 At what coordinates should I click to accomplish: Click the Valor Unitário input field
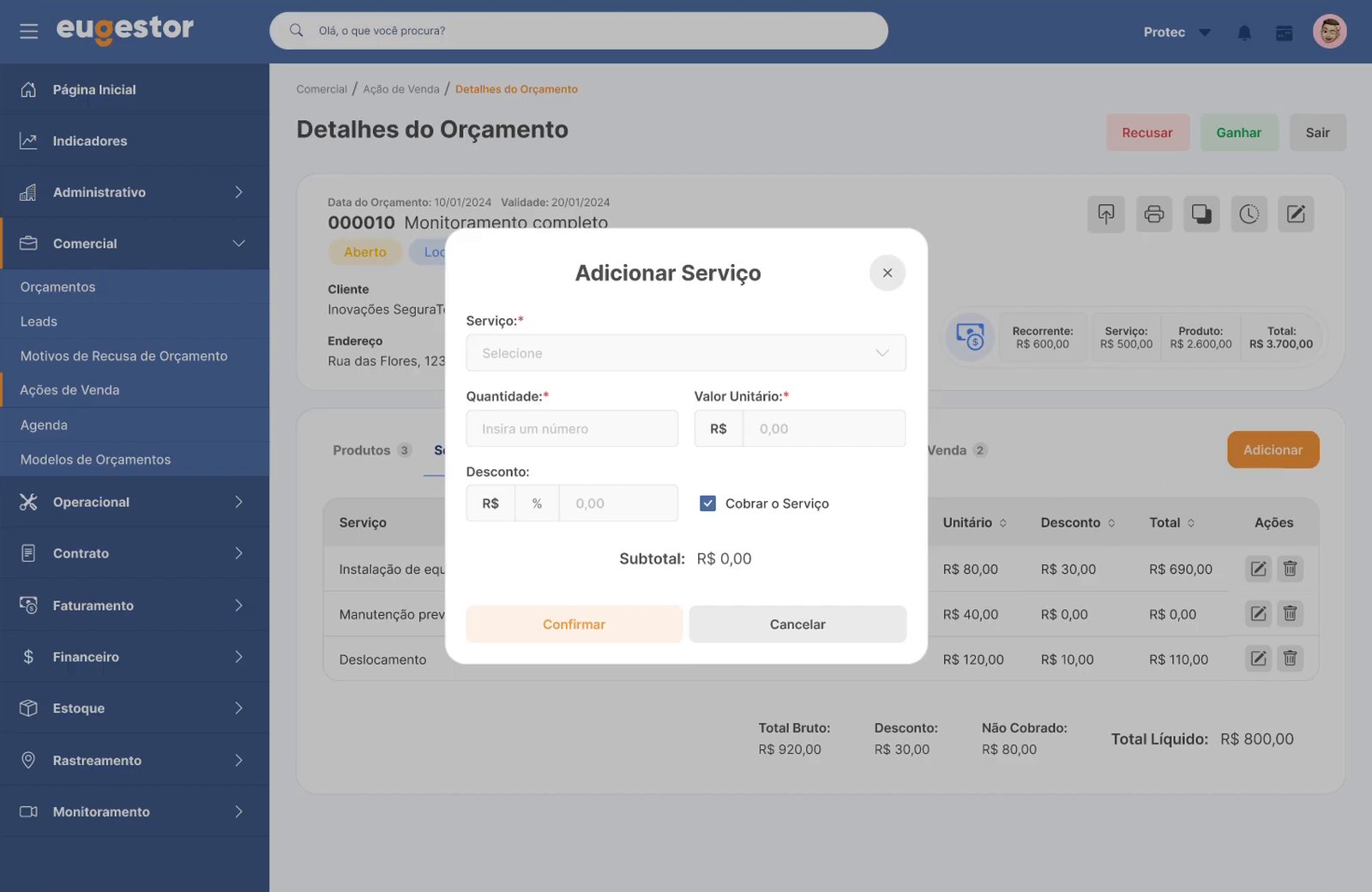point(824,429)
